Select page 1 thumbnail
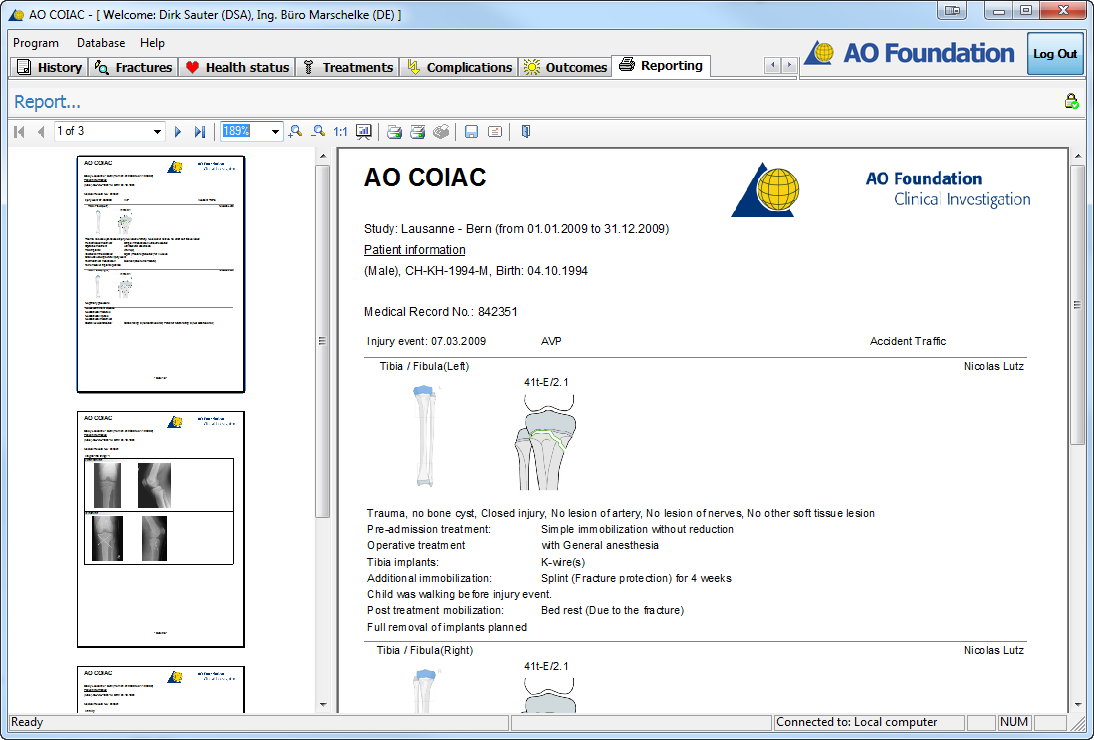This screenshot has height=740, width=1094. pyautogui.click(x=160, y=274)
